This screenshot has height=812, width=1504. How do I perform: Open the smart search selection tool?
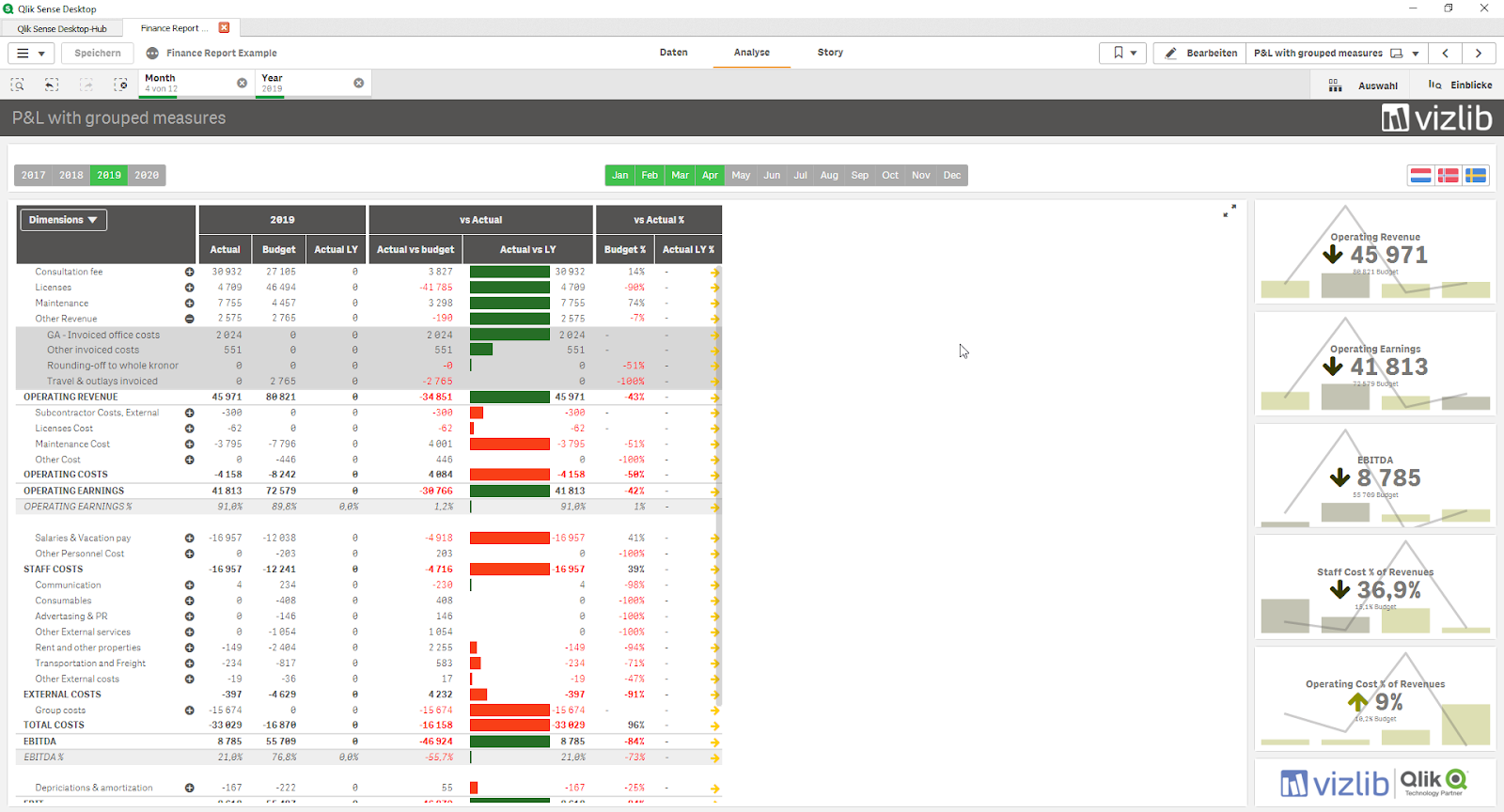(x=17, y=85)
